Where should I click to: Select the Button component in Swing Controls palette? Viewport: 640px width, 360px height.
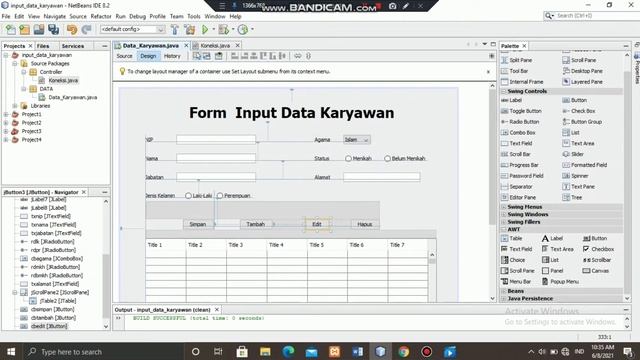coord(575,100)
